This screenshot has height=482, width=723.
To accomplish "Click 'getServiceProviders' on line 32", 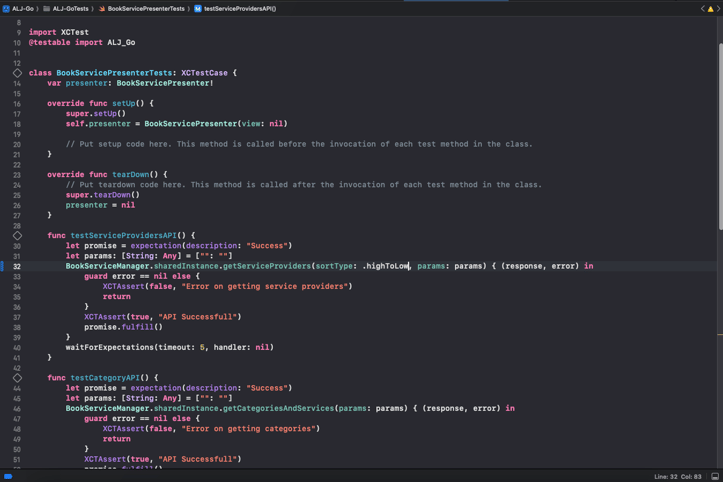I will tap(267, 266).
